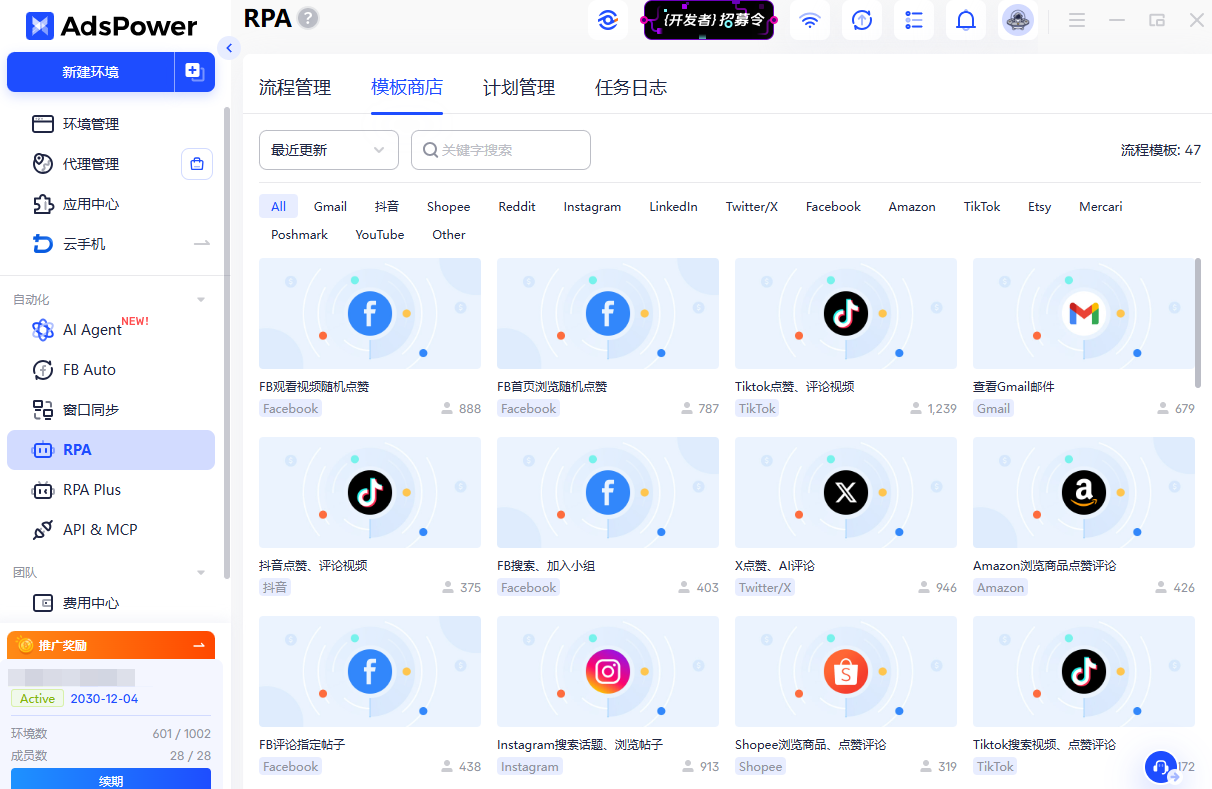Select the RPA sidebar item
The height and width of the screenshot is (789, 1212).
[111, 450]
